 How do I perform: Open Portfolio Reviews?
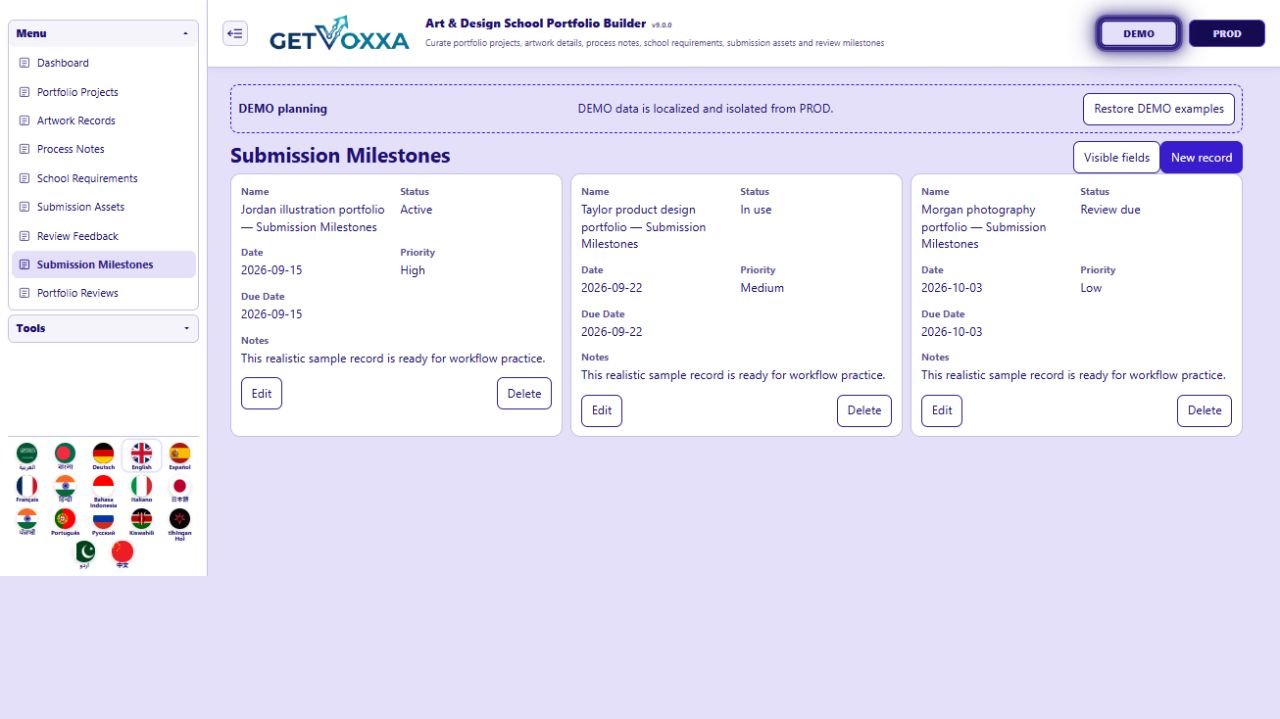click(103, 293)
